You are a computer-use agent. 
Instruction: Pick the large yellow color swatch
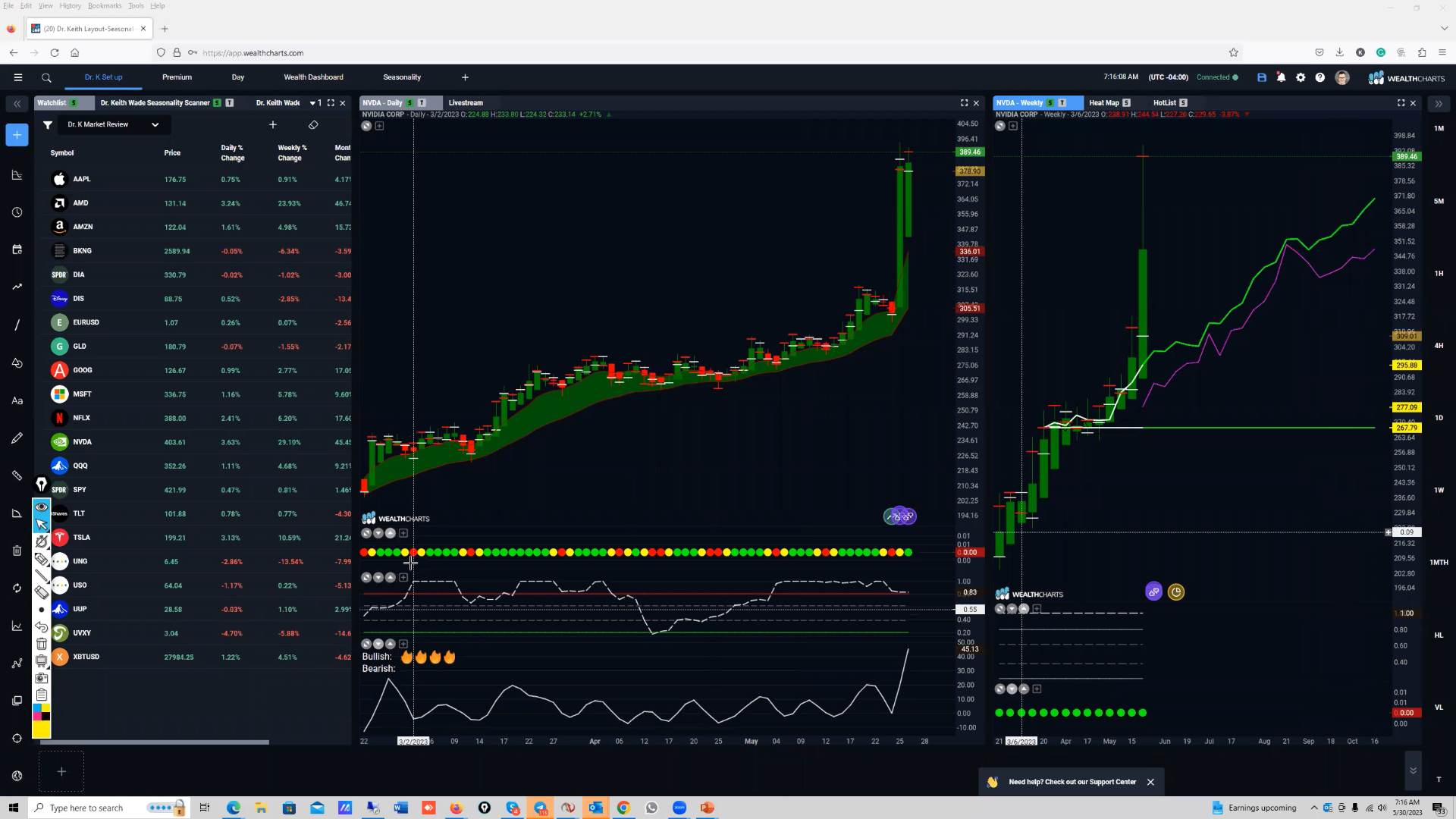tap(42, 730)
